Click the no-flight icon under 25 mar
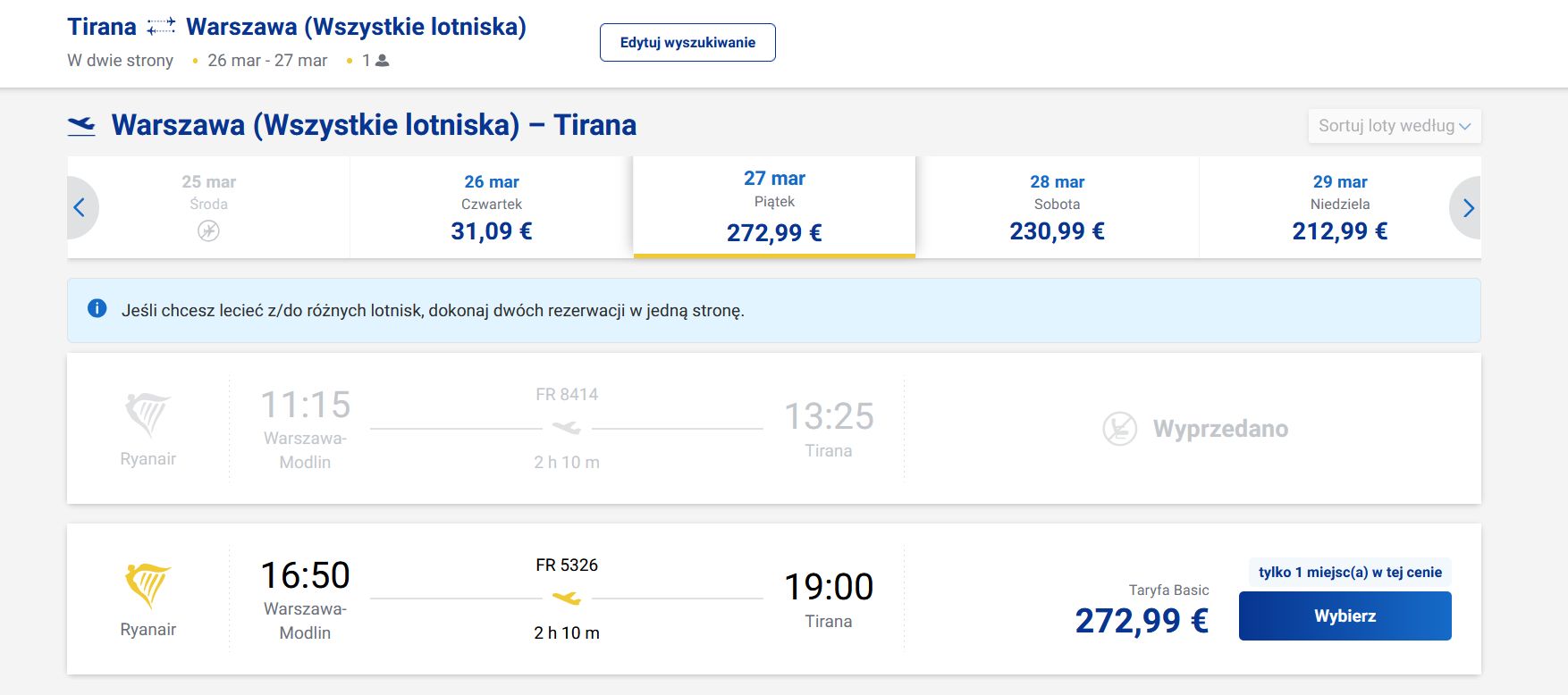This screenshot has height=695, width=1568. pyautogui.click(x=208, y=231)
